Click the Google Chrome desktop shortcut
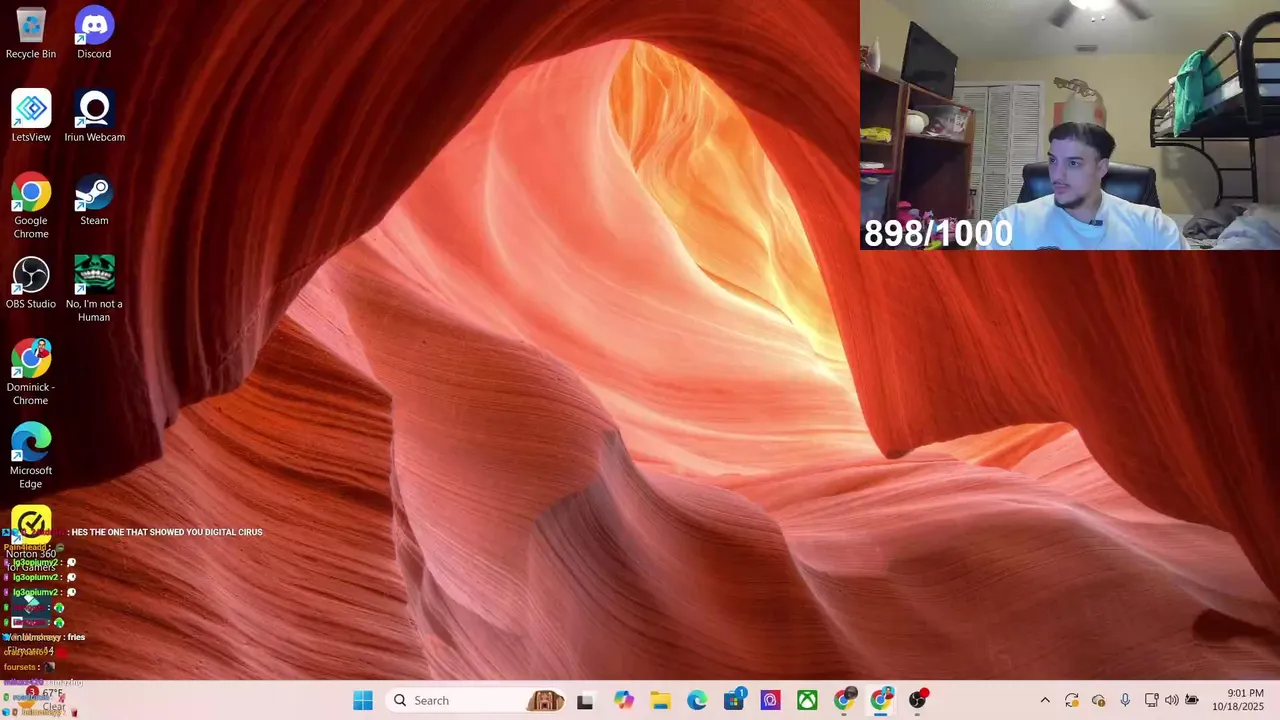The height and width of the screenshot is (720, 1280). click(31, 206)
